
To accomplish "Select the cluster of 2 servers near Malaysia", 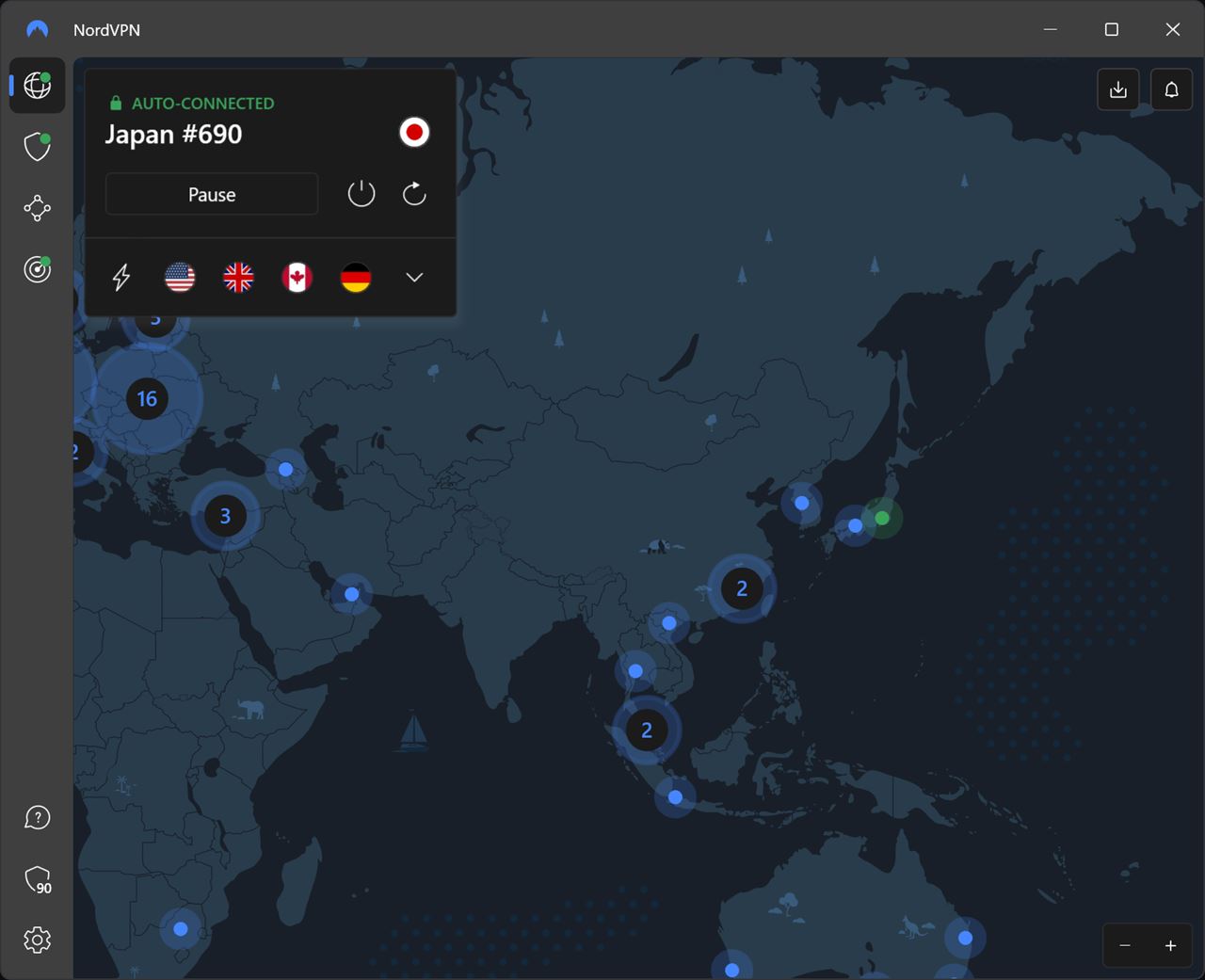I will click(x=646, y=730).
